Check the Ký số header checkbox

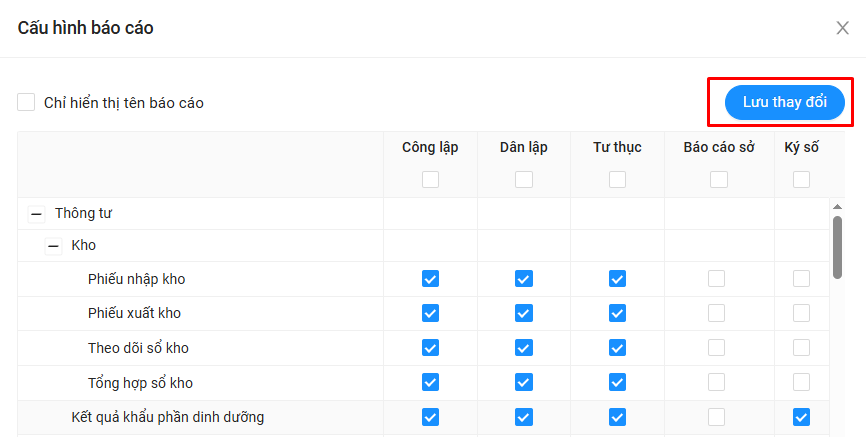[801, 180]
